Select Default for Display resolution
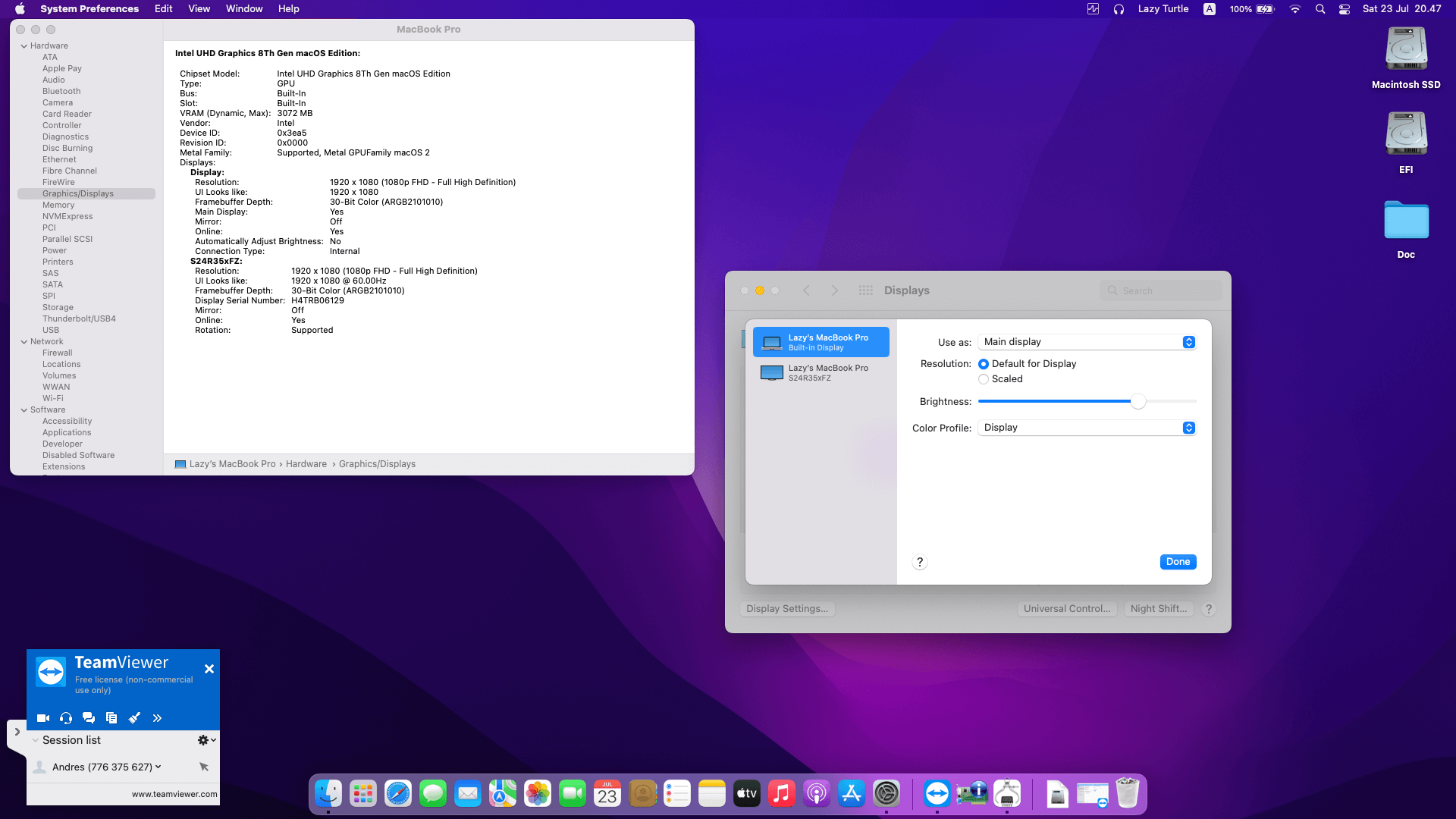This screenshot has height=819, width=1456. tap(984, 364)
